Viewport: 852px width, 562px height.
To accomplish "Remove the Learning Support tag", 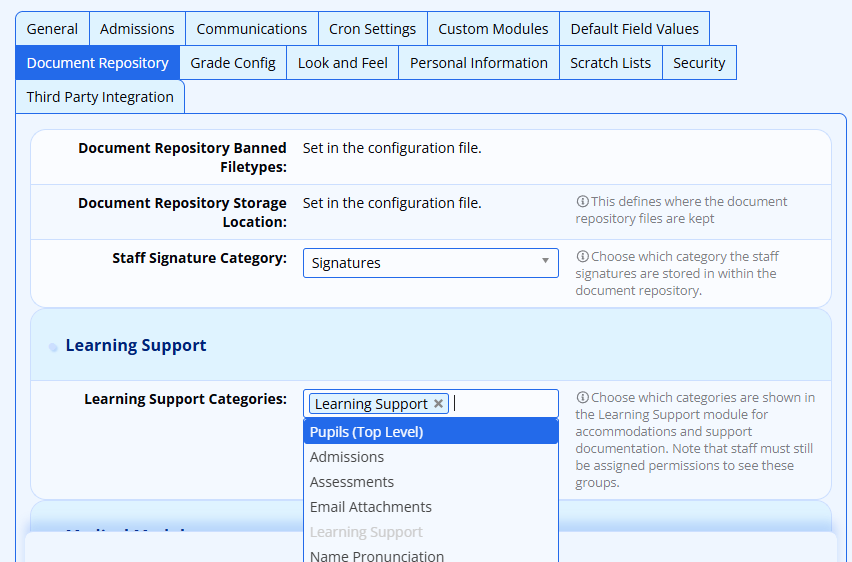I will tap(438, 404).
